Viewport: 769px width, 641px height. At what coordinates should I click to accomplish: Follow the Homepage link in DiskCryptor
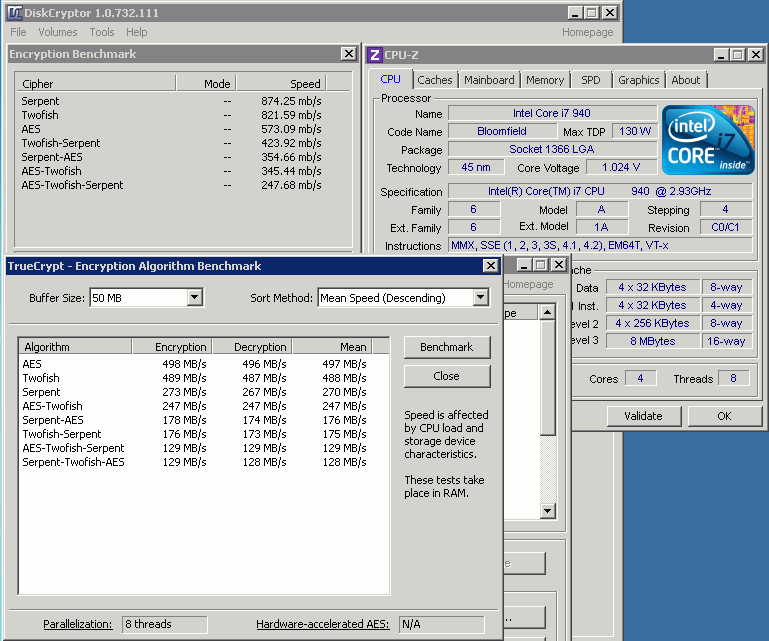tap(588, 32)
